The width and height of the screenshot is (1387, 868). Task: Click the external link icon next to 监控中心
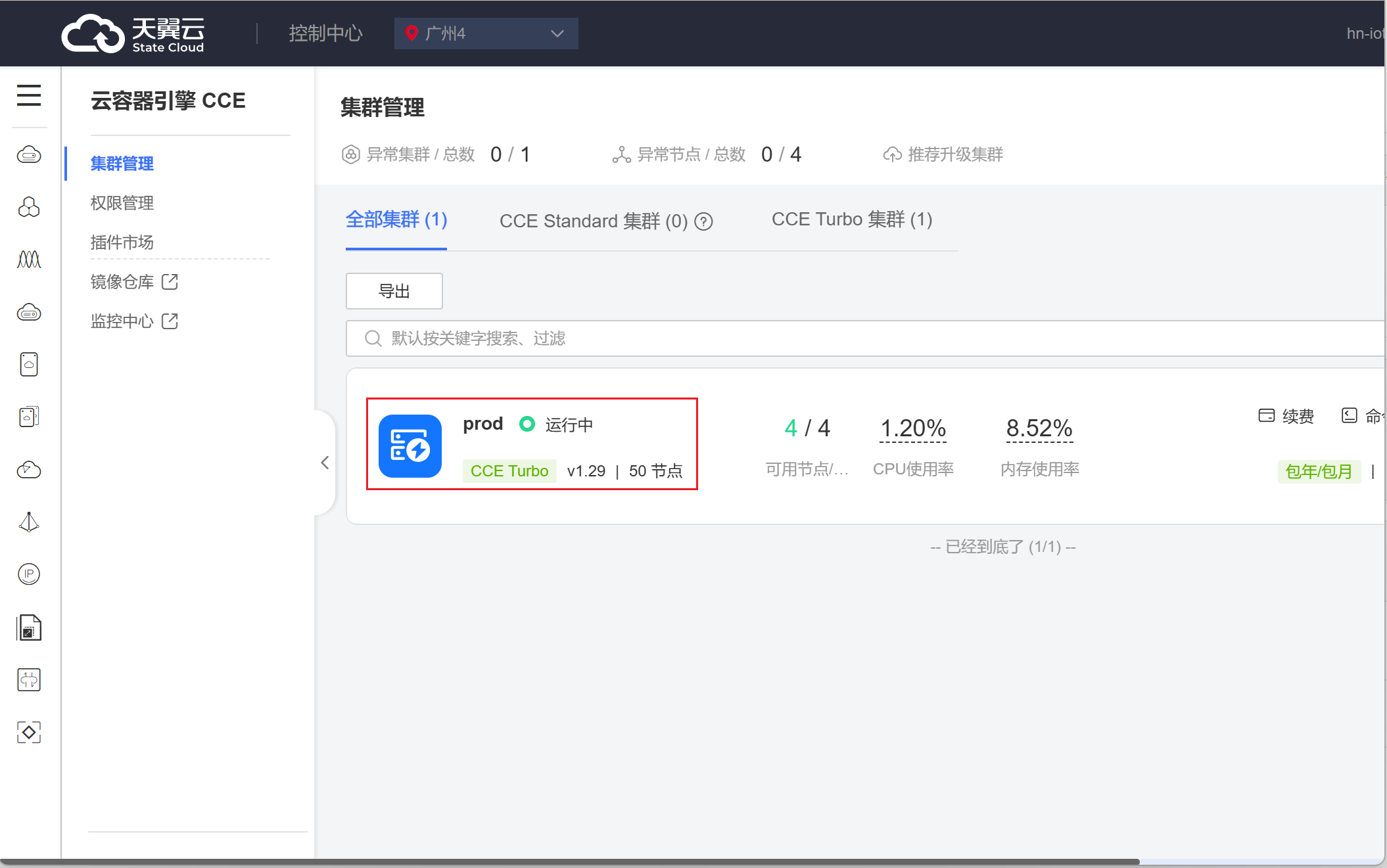(170, 321)
